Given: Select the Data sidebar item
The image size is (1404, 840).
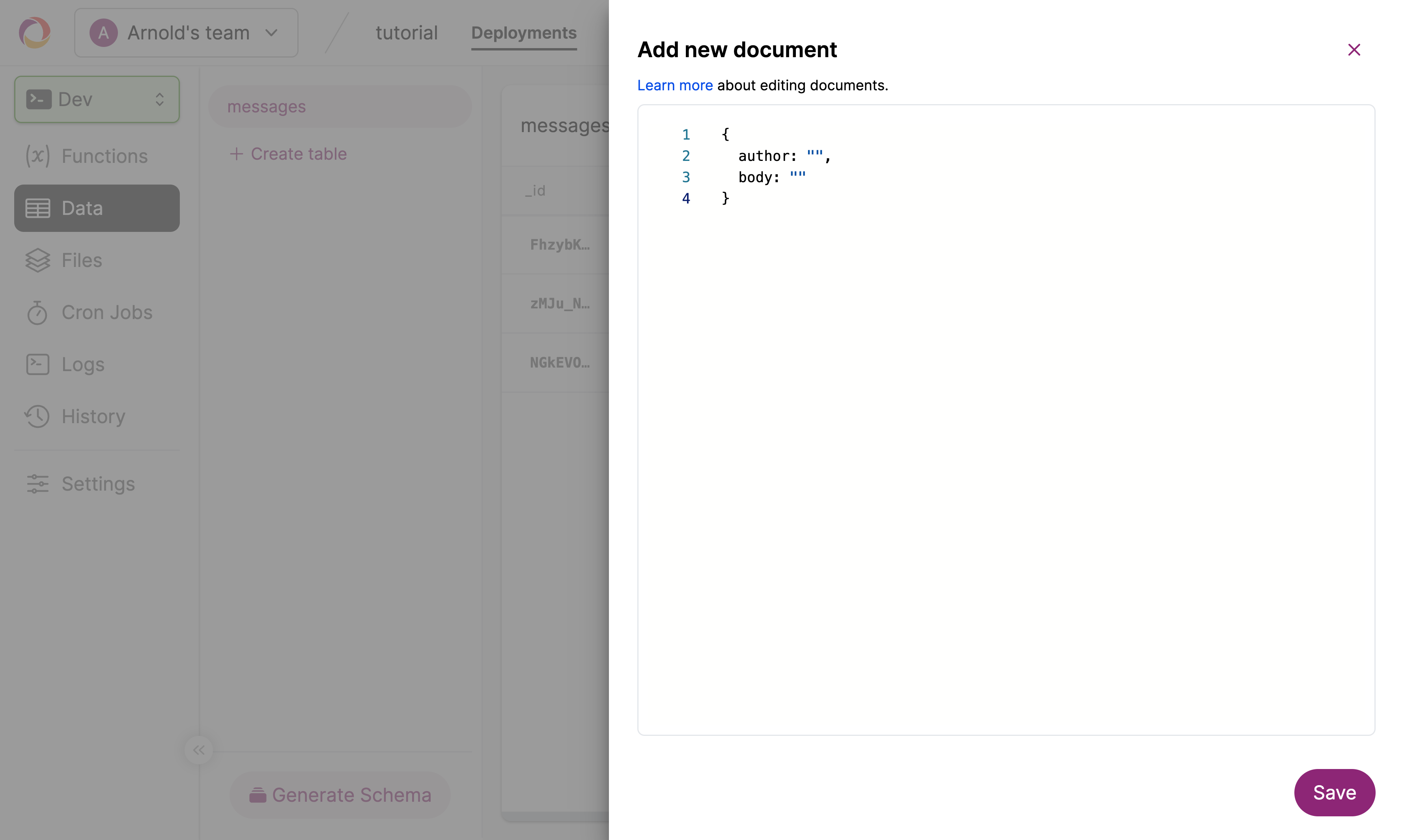Looking at the screenshot, I should click(97, 208).
